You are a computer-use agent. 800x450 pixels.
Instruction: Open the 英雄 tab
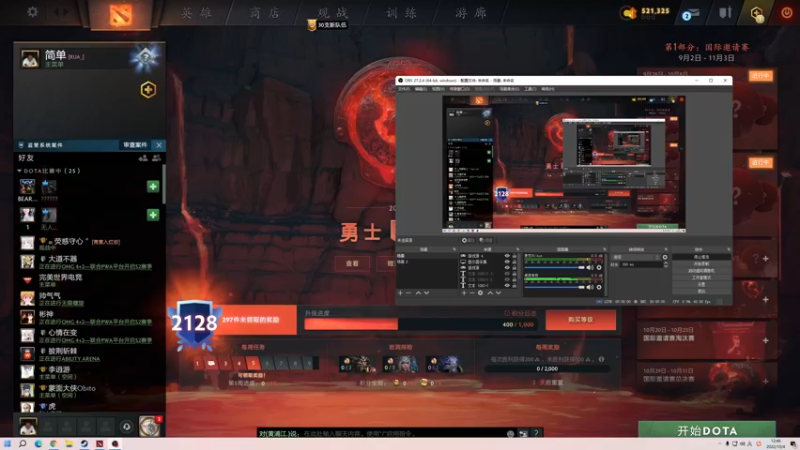pos(197,13)
